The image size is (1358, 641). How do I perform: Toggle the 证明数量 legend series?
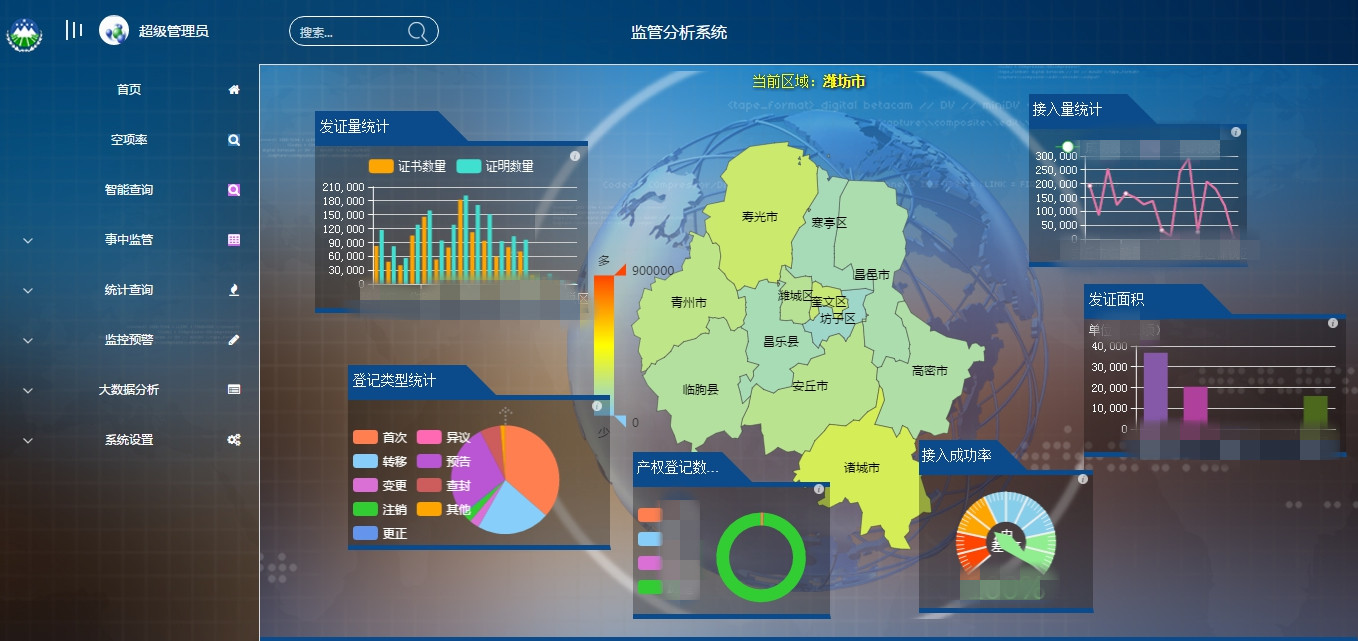click(495, 166)
